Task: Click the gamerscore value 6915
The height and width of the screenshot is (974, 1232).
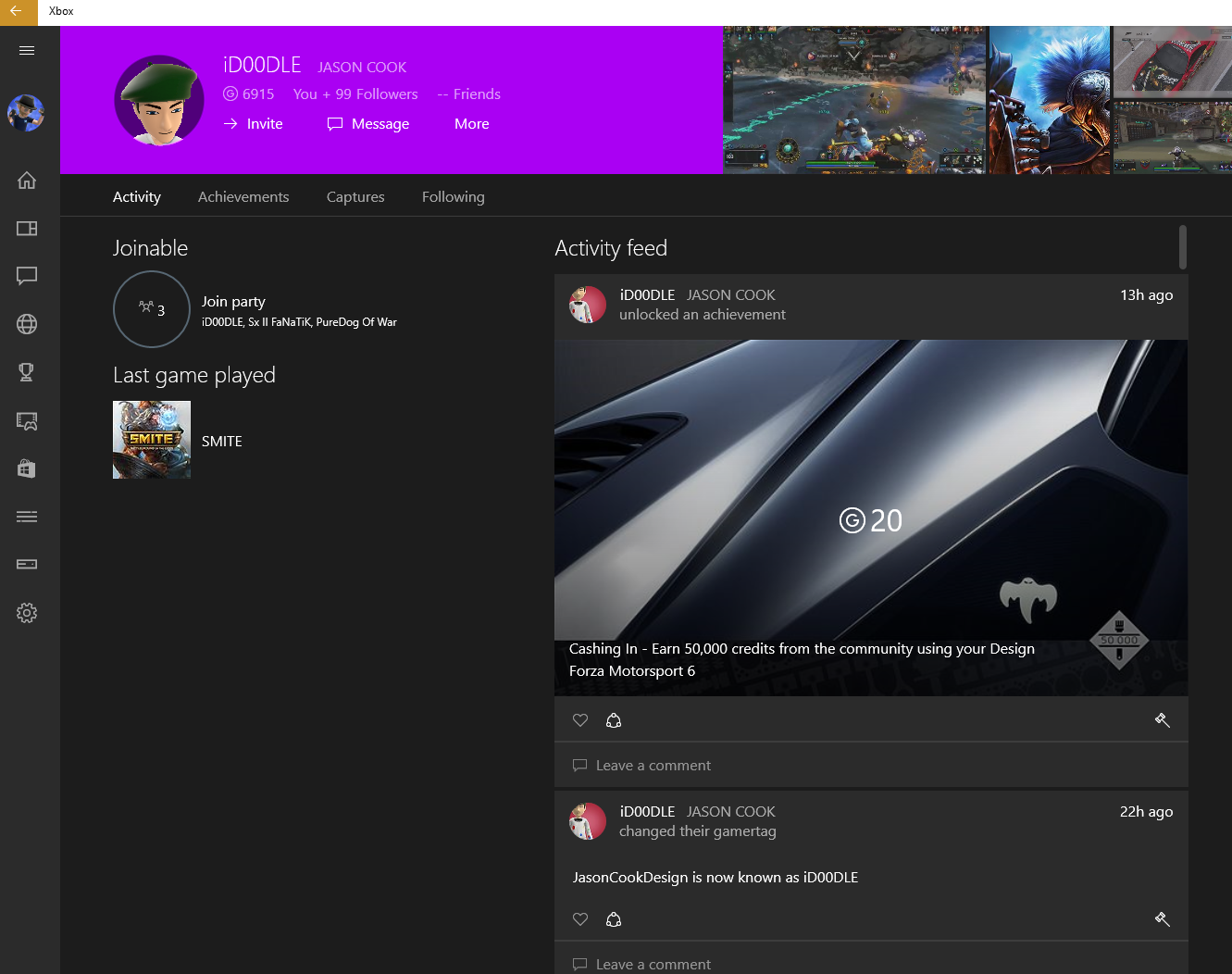Action: 258,94
